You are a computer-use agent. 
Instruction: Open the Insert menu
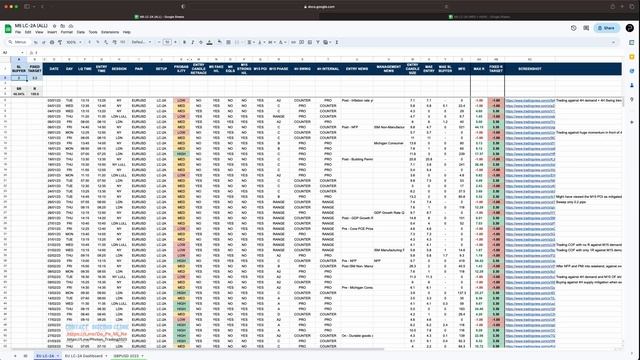[52, 32]
